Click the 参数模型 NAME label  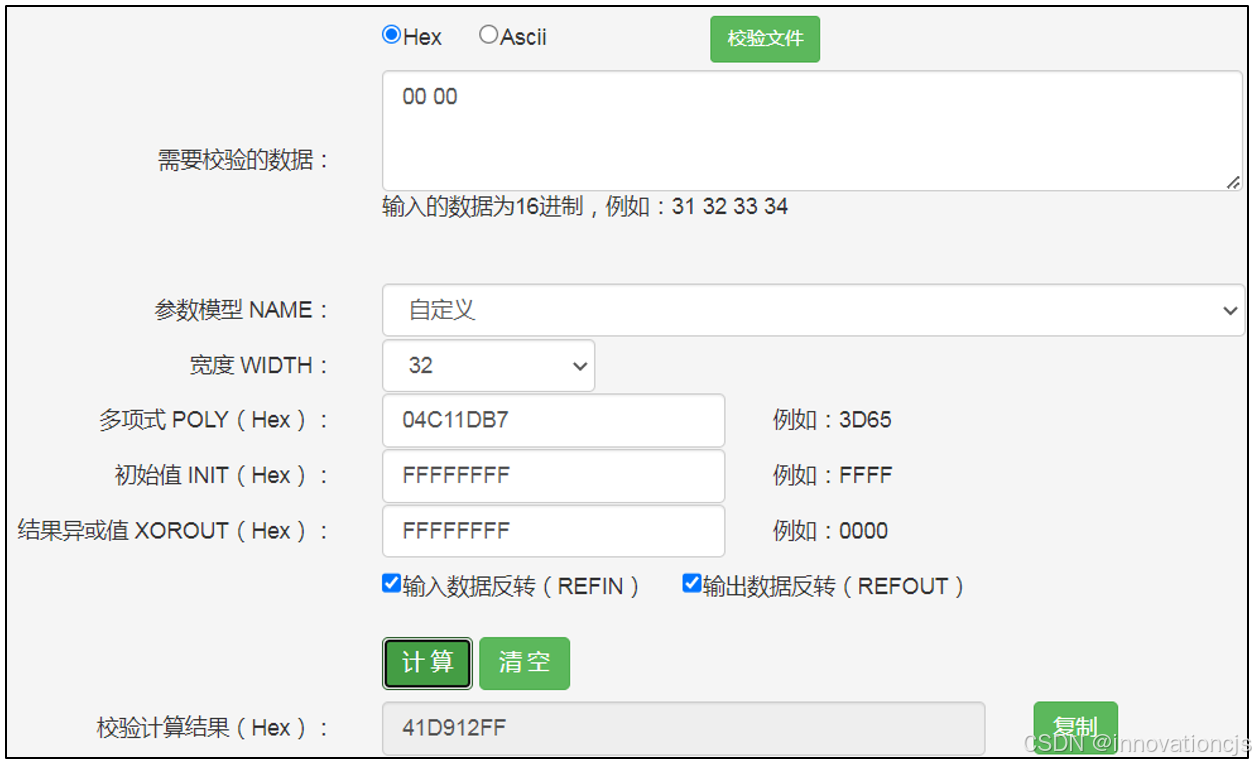coord(241,311)
